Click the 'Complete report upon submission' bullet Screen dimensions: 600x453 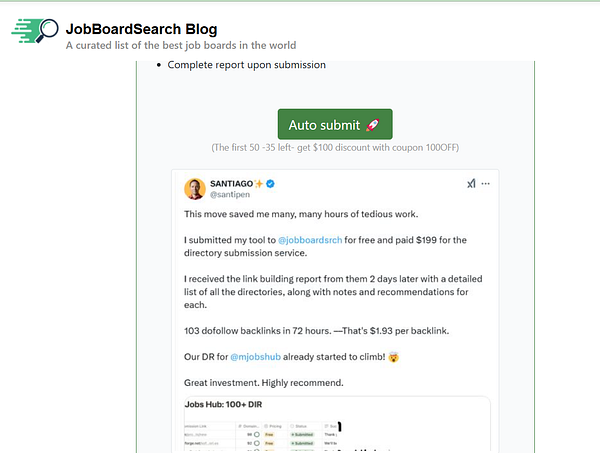click(246, 65)
